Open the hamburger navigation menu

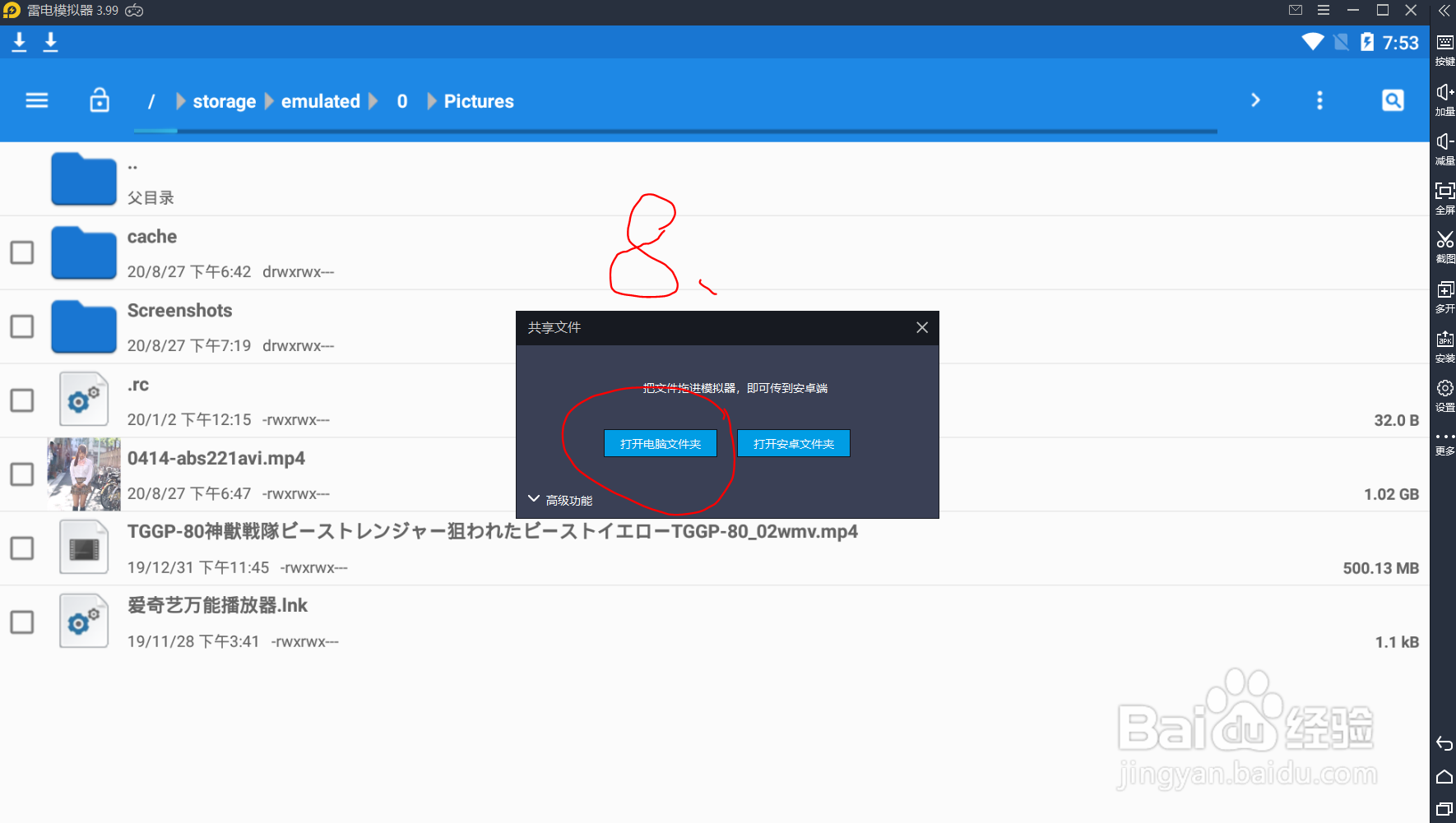coord(37,100)
